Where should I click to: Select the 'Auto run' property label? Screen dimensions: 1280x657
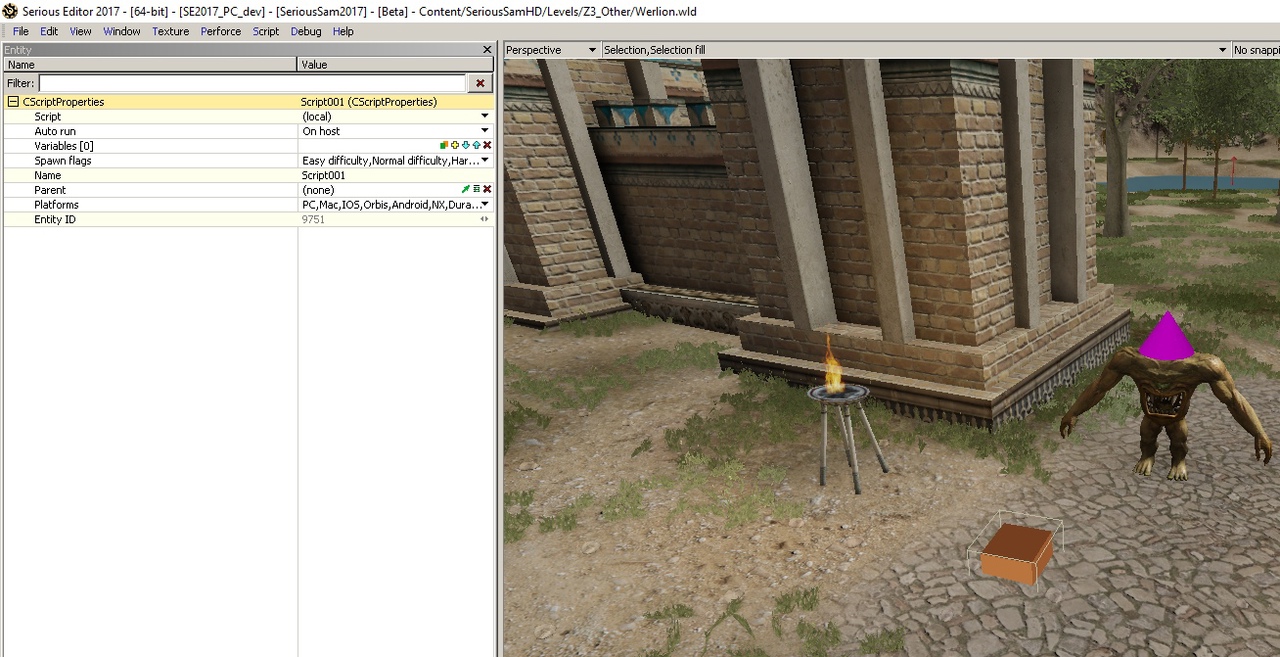[x=55, y=131]
